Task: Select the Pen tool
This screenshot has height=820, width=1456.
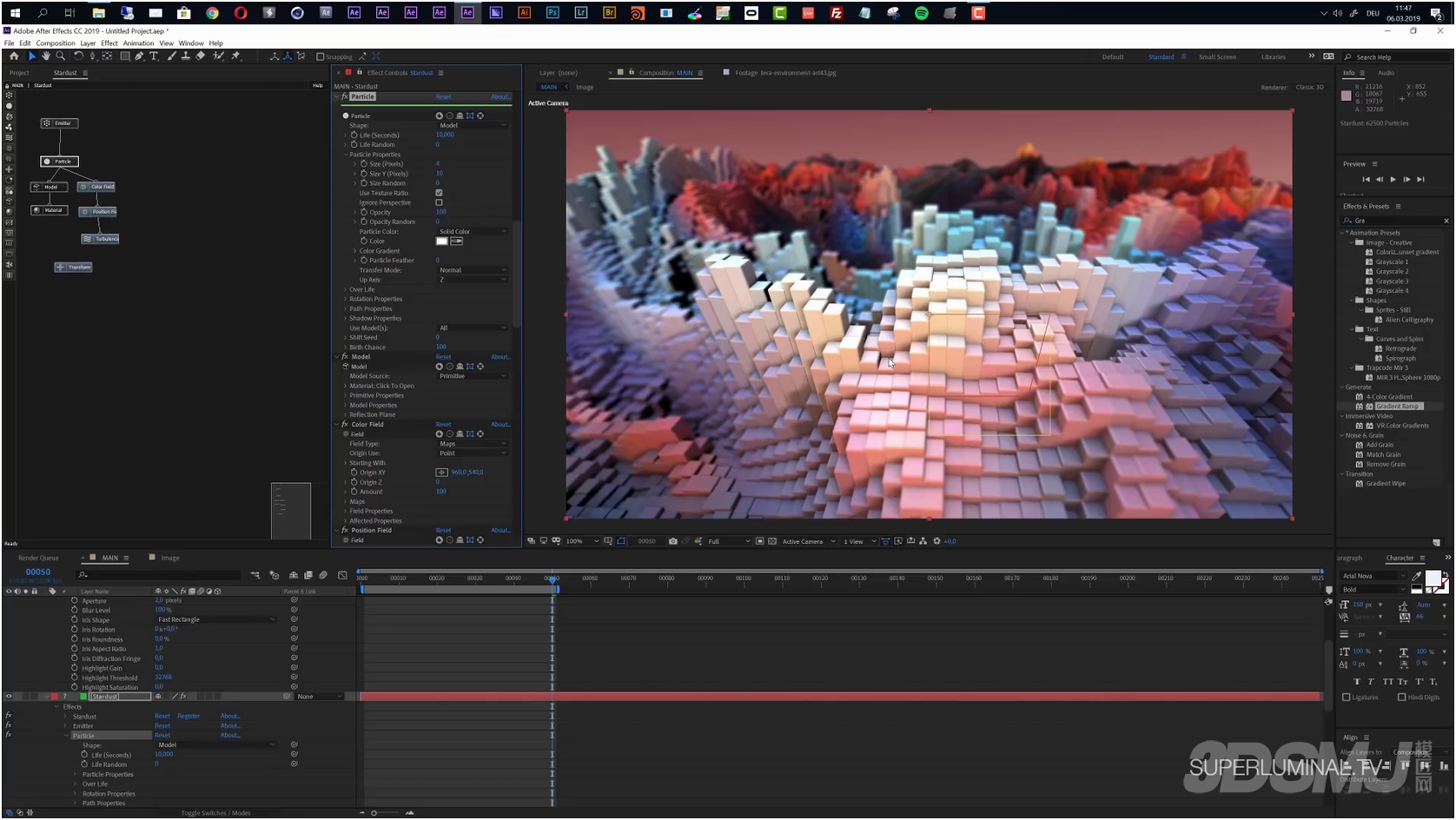Action: click(140, 56)
